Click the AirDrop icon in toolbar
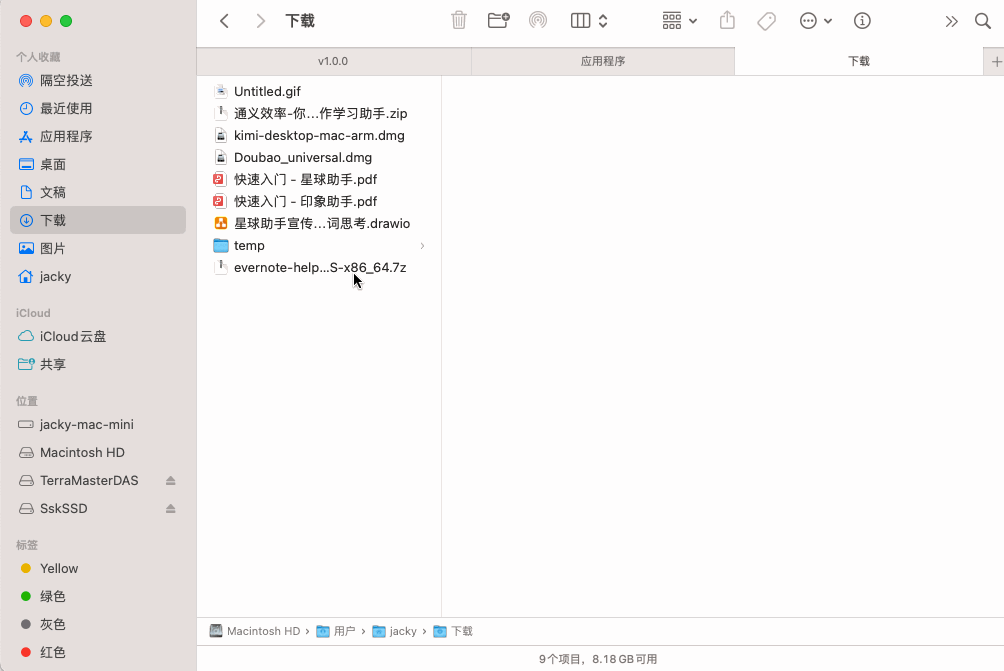The height and width of the screenshot is (671, 1004). click(x=538, y=20)
